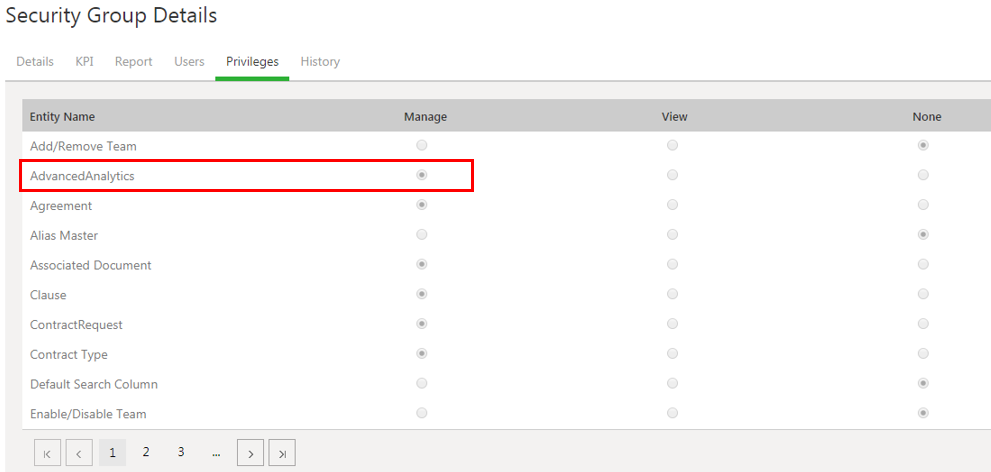Open page 3 of privileges
The image size is (991, 472).
coord(181,452)
